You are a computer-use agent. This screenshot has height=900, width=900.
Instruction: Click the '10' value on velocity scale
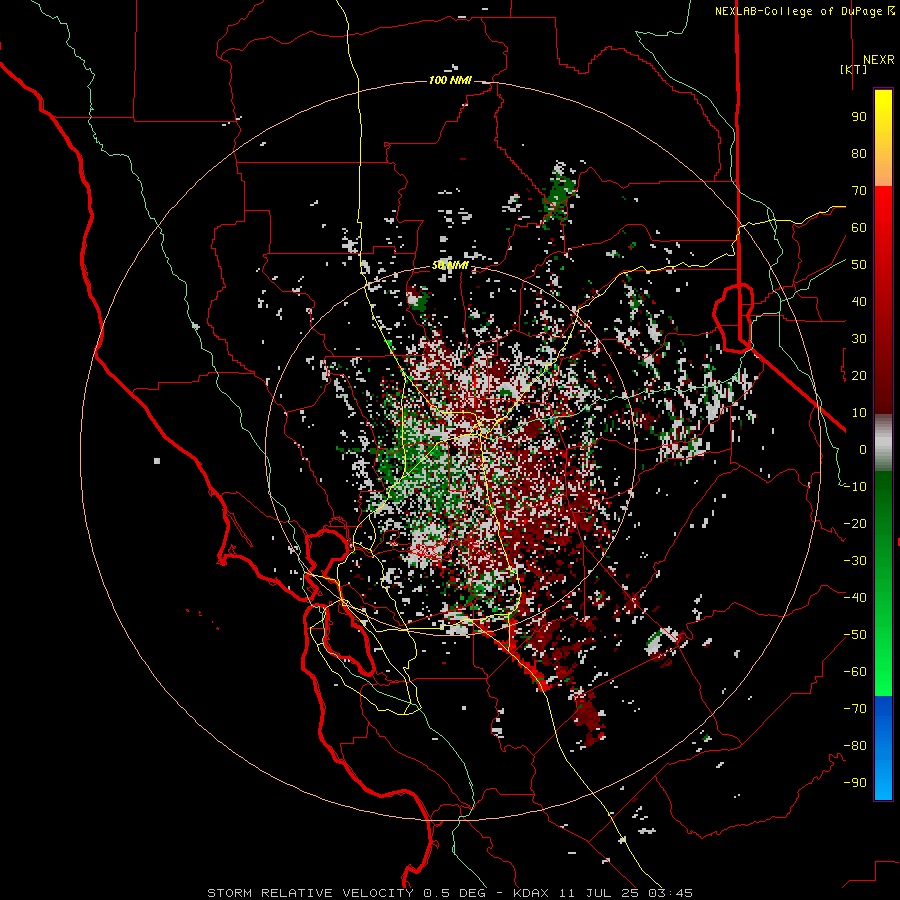[x=859, y=413]
